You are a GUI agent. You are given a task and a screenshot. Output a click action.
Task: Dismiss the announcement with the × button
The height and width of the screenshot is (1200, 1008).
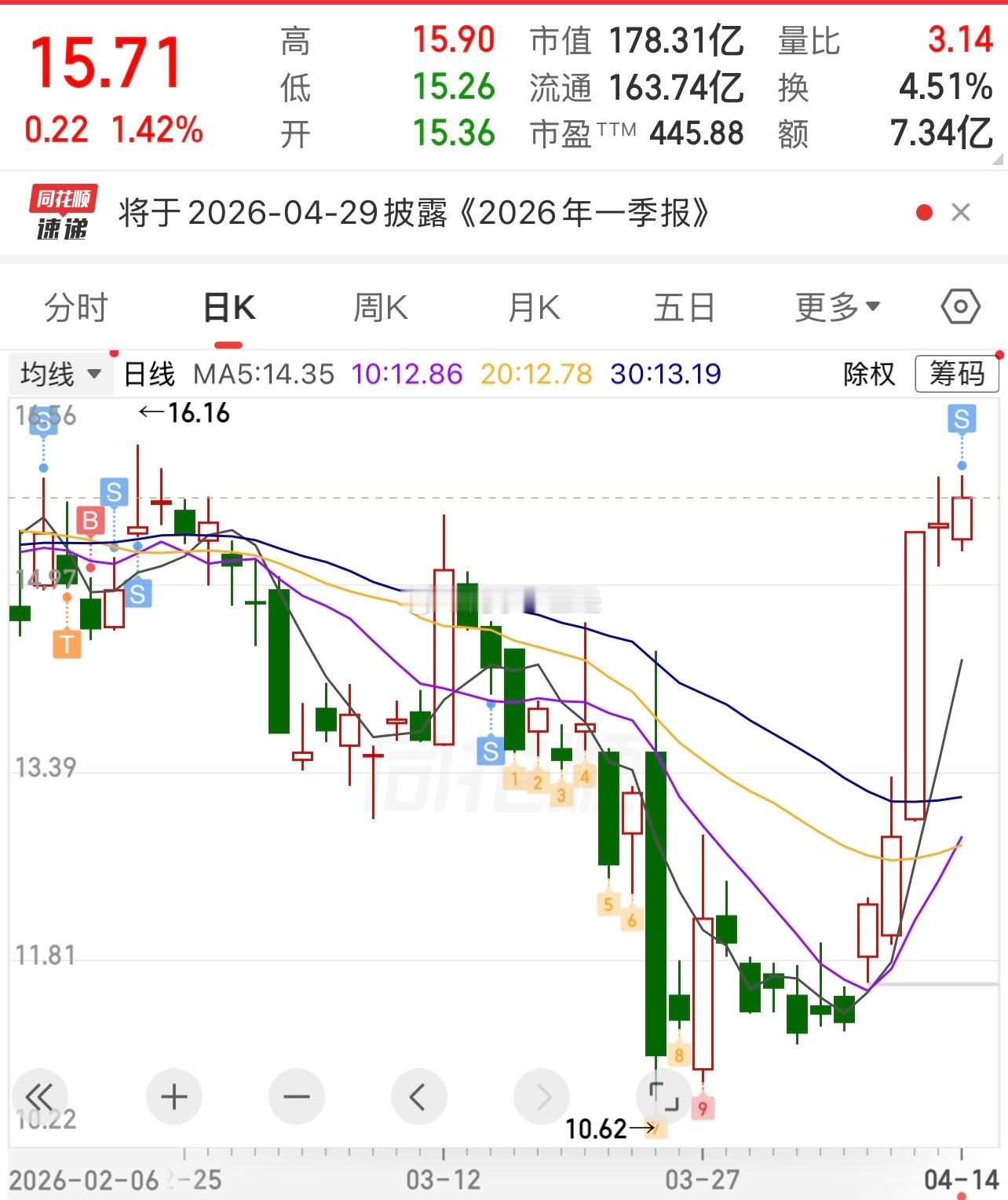tap(960, 210)
